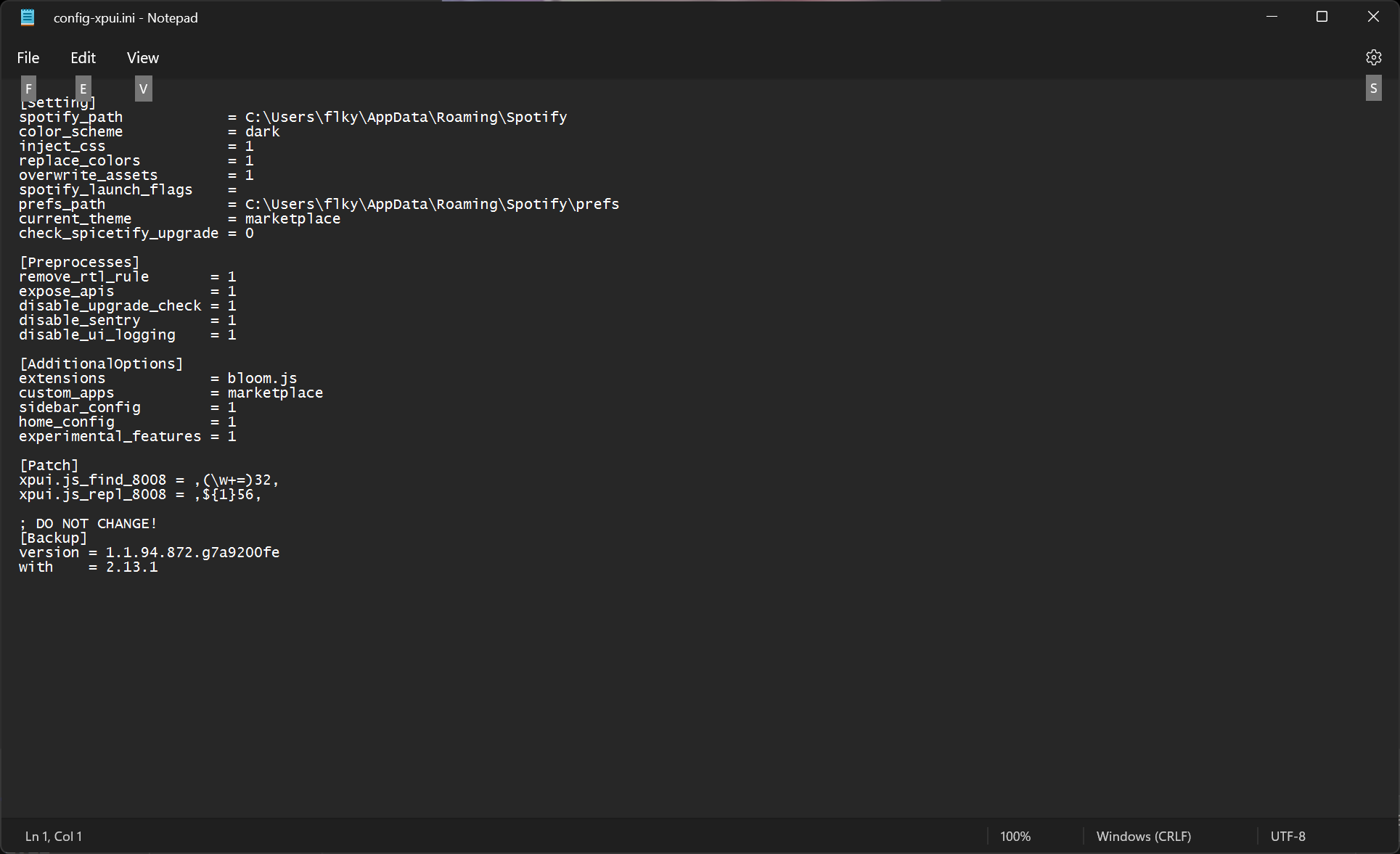Open the Windows (CRLF) line ending selector
Screen dimensions: 1400x854
(1144, 836)
